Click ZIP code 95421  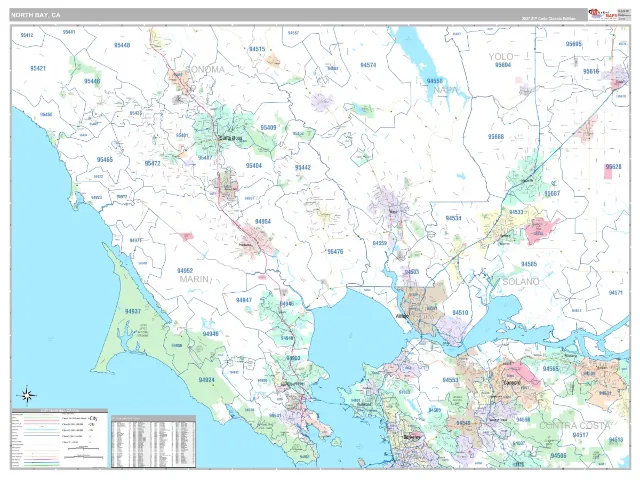click(38, 69)
